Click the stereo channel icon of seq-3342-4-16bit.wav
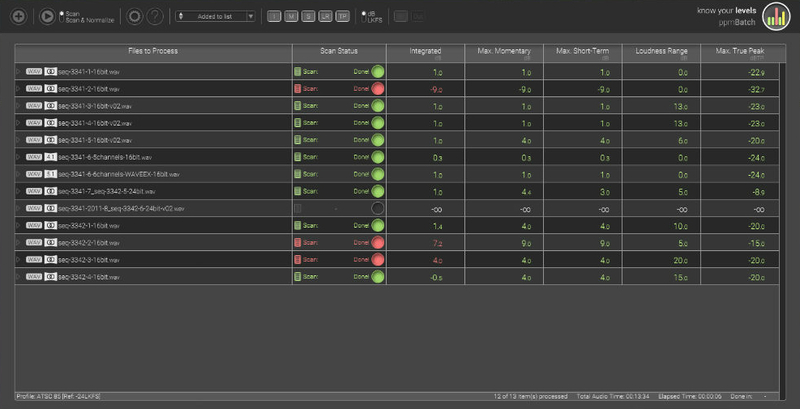This screenshot has width=800, height=409. tap(50, 276)
